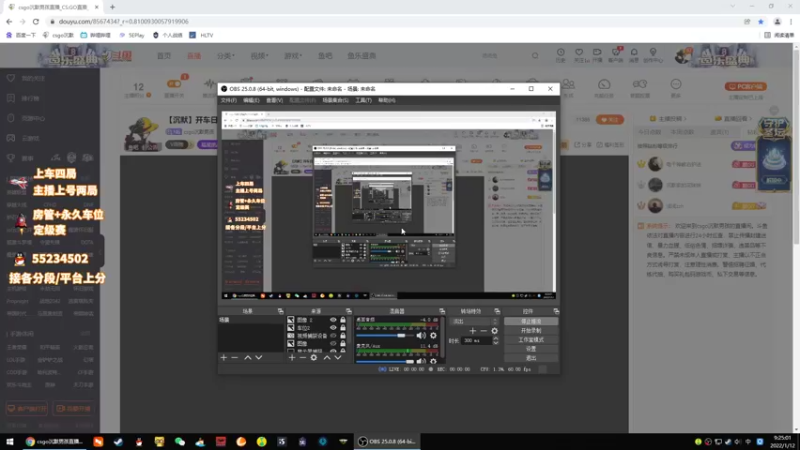Open transition properties gear icon
Viewport: 800px width, 450px height.
point(494,331)
